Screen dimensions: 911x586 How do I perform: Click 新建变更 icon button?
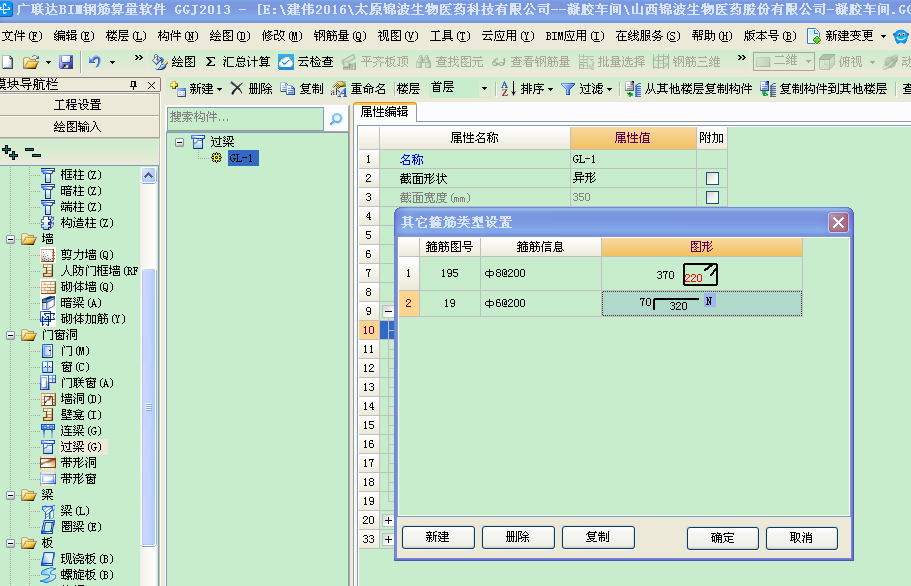pos(840,36)
